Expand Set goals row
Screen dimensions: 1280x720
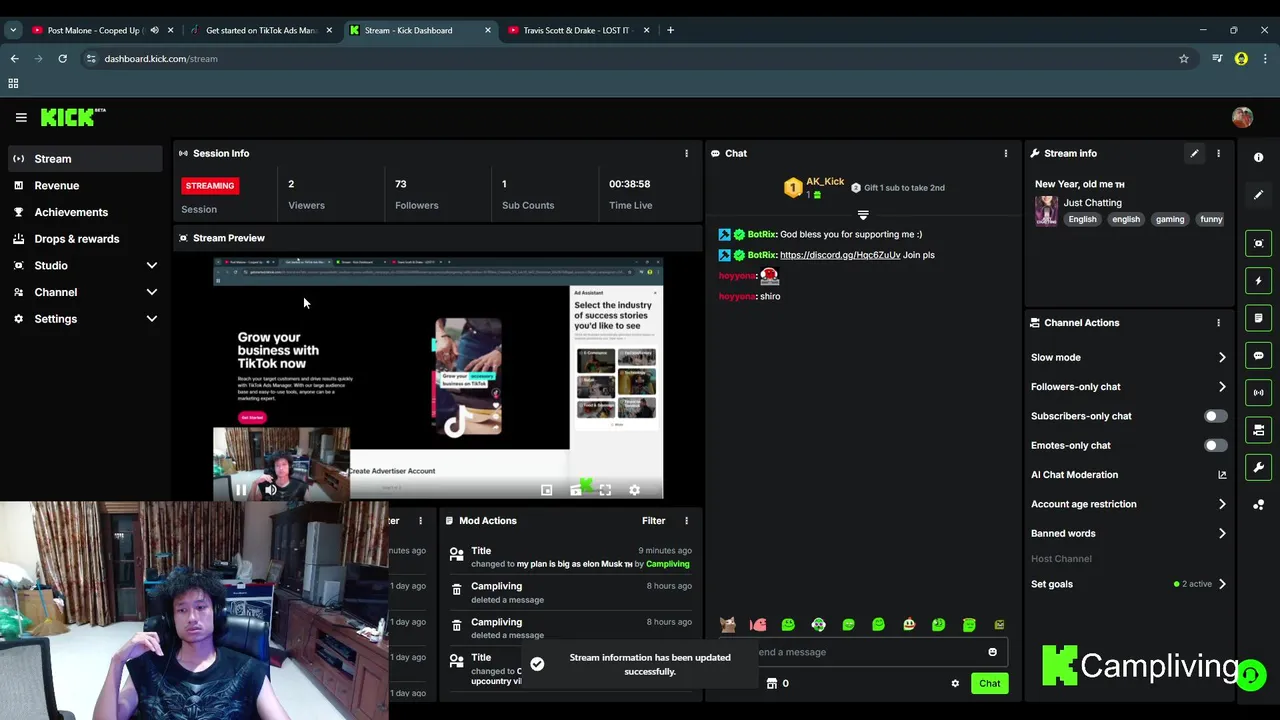click(x=1128, y=584)
